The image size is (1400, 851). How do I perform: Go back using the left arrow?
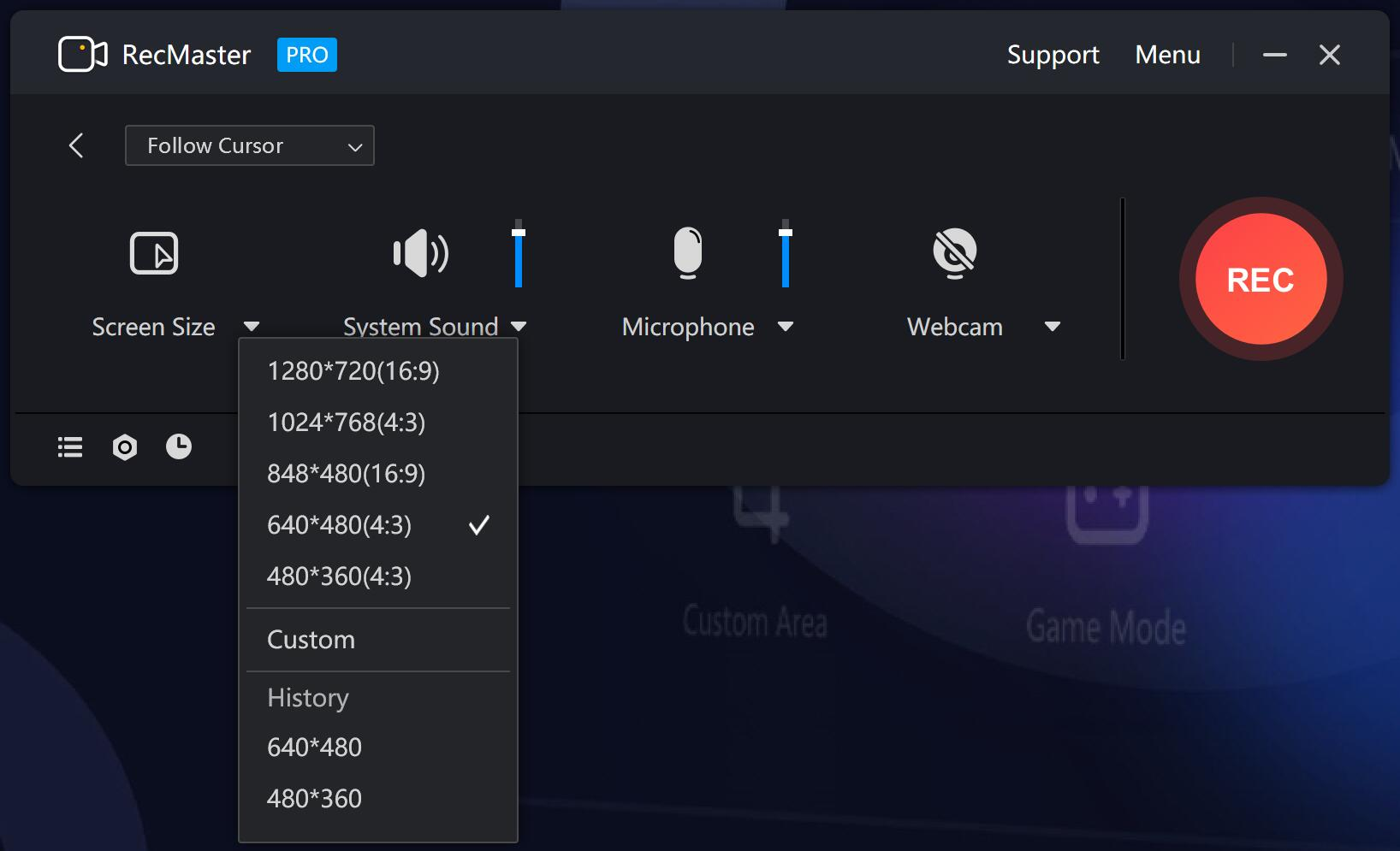point(76,145)
